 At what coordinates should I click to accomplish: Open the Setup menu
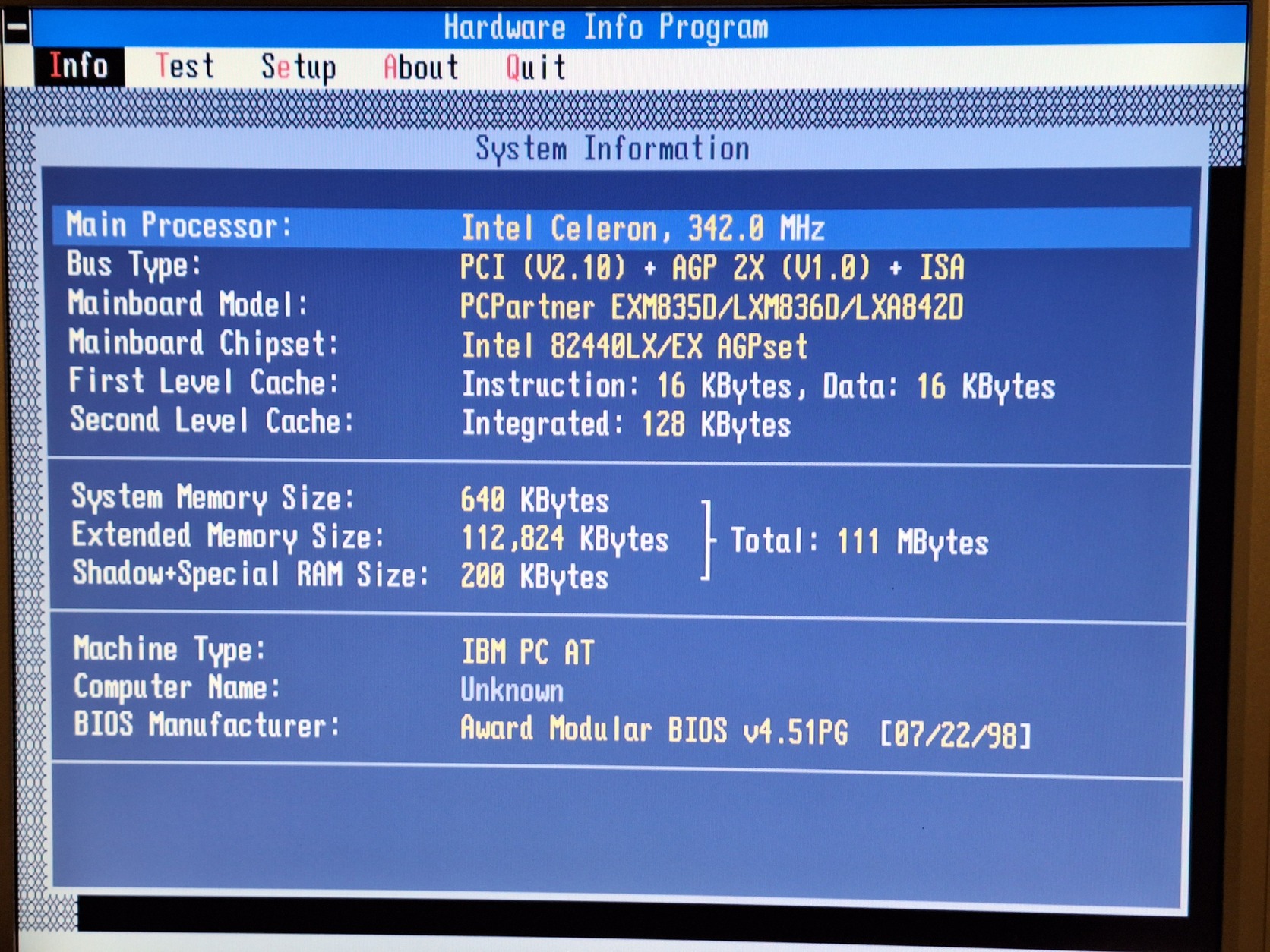click(x=299, y=68)
